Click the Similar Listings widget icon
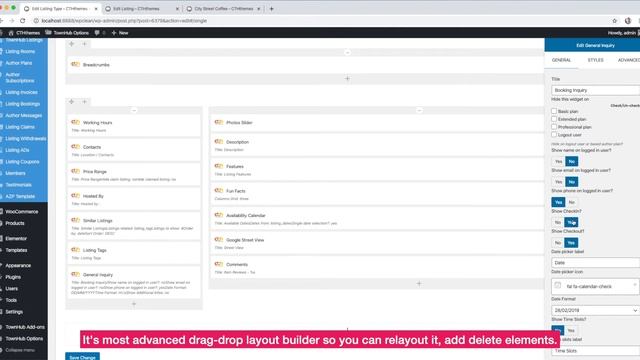 (76, 220)
